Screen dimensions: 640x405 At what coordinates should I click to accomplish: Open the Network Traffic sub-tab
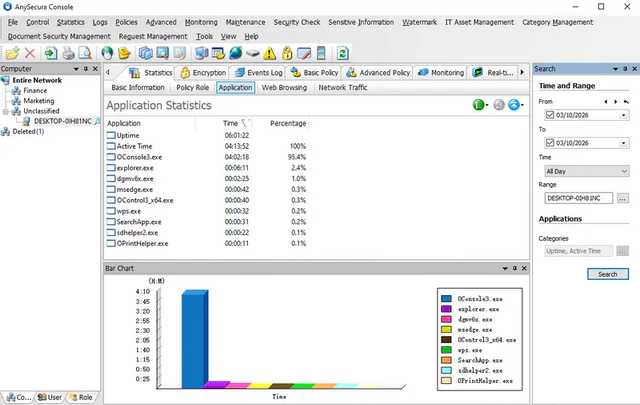(343, 87)
